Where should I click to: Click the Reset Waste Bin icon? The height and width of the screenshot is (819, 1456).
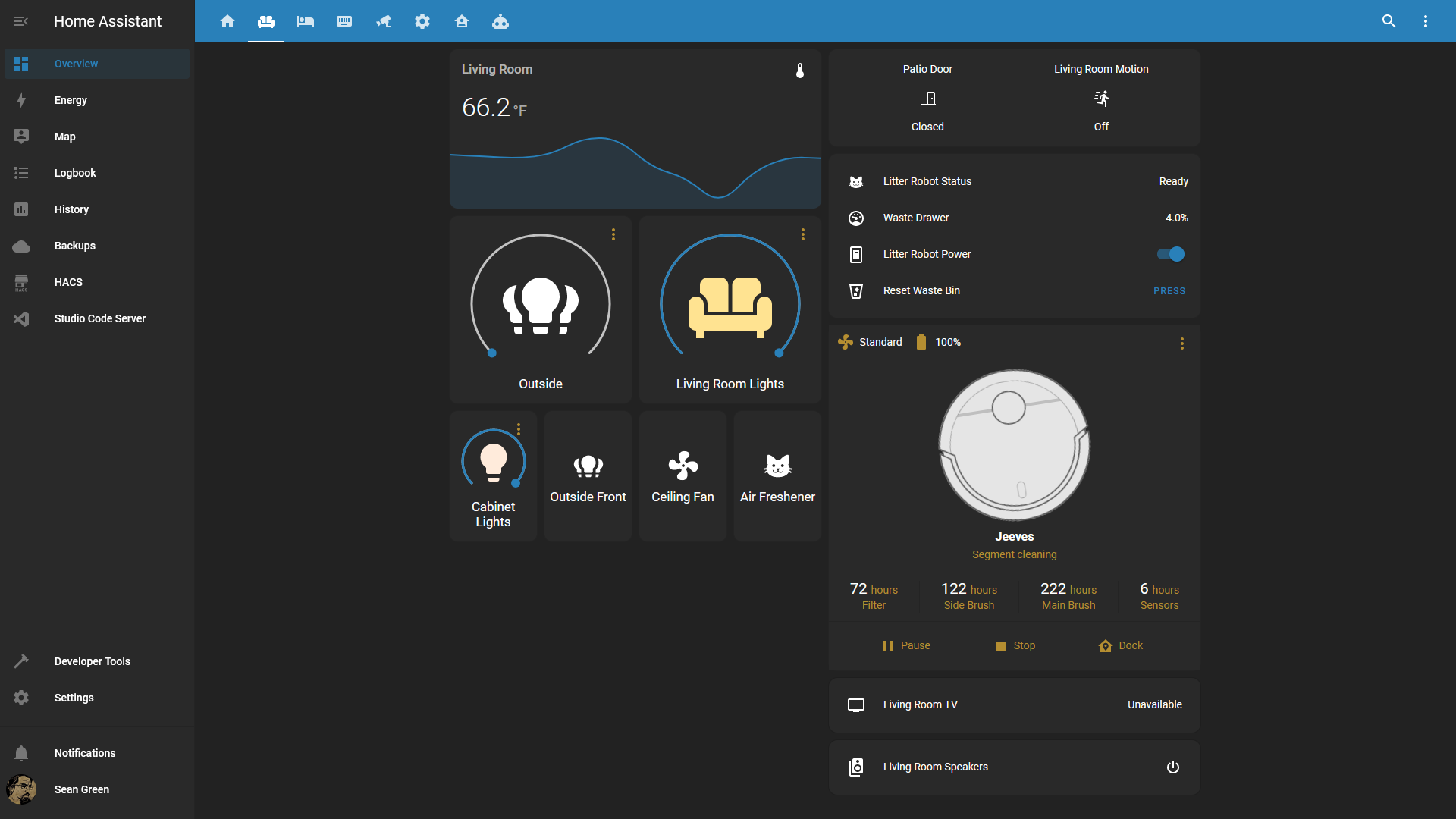click(856, 291)
